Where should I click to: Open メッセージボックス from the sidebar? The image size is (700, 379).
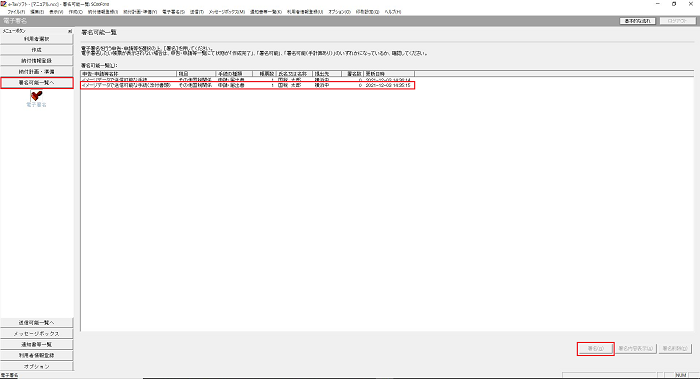37,333
